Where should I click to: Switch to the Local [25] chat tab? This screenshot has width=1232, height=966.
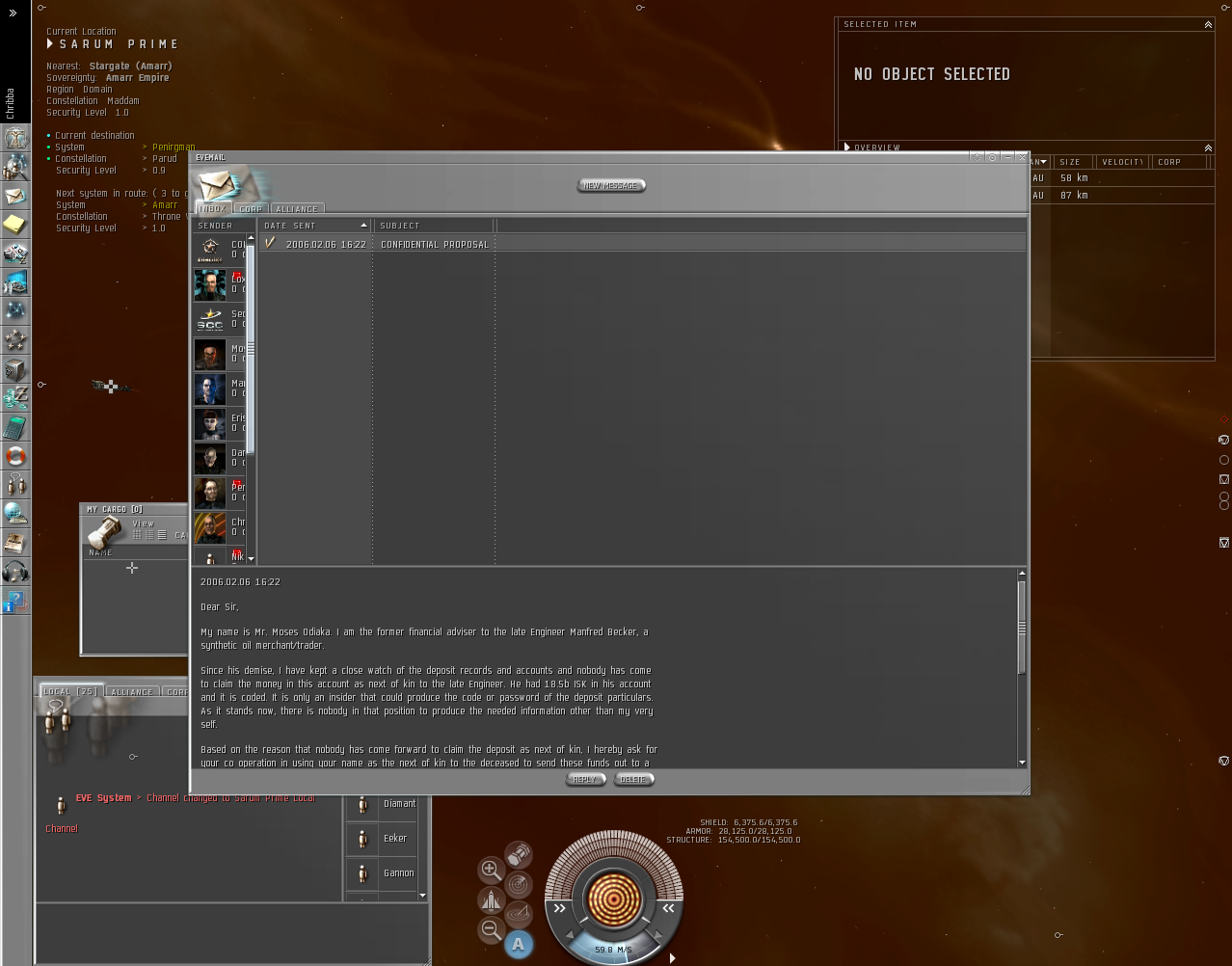tap(70, 691)
